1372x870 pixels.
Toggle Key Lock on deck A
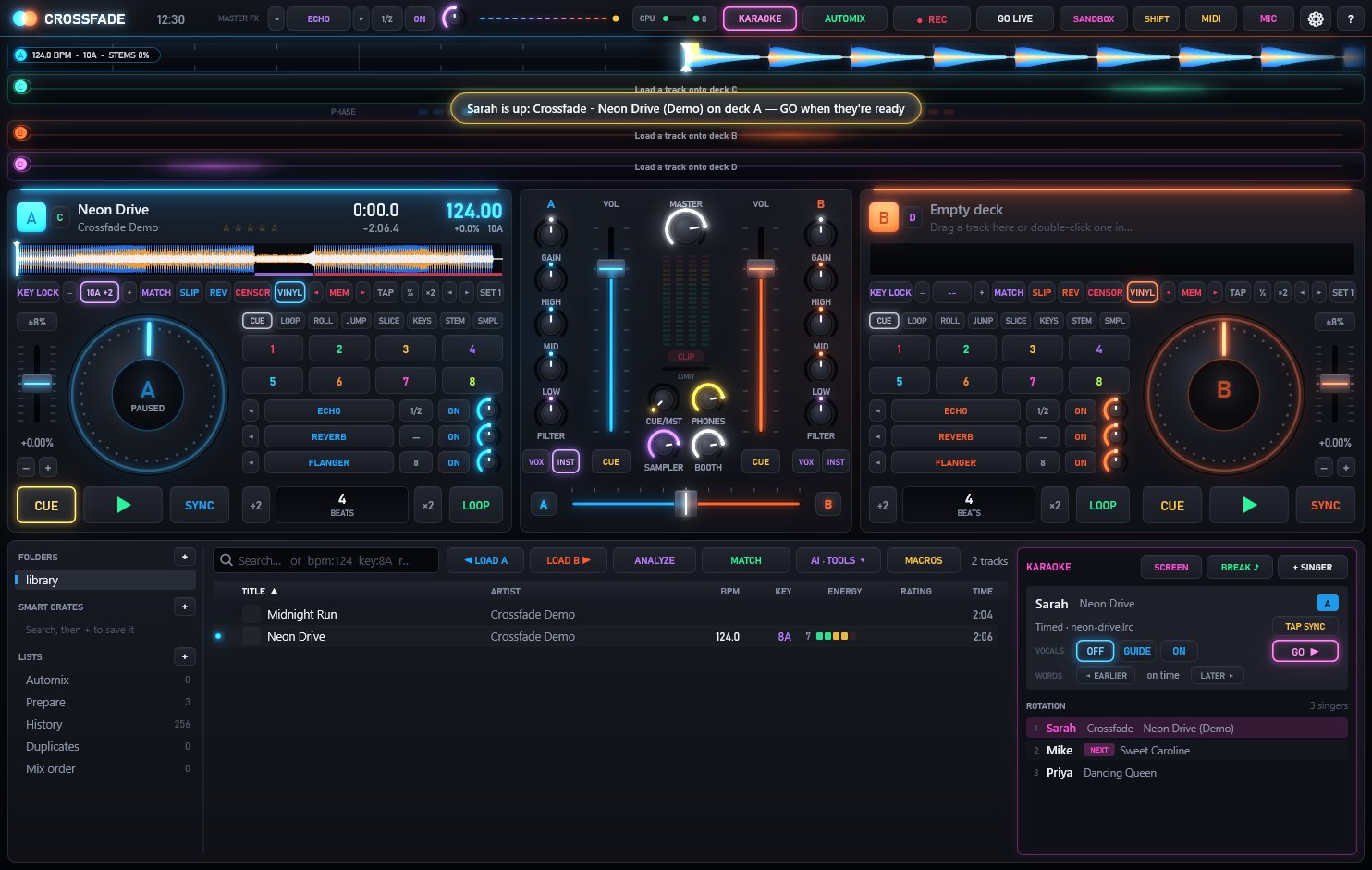[38, 292]
